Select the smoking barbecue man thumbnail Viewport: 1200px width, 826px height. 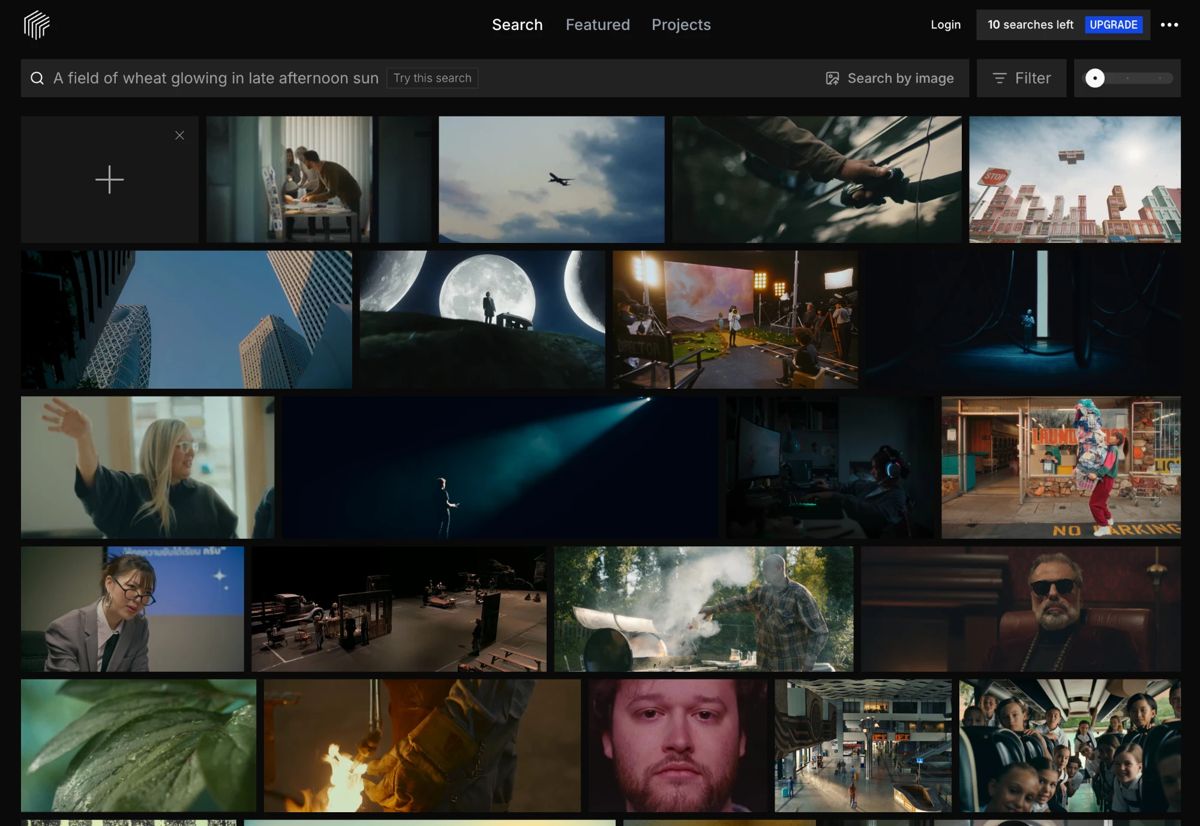point(704,609)
